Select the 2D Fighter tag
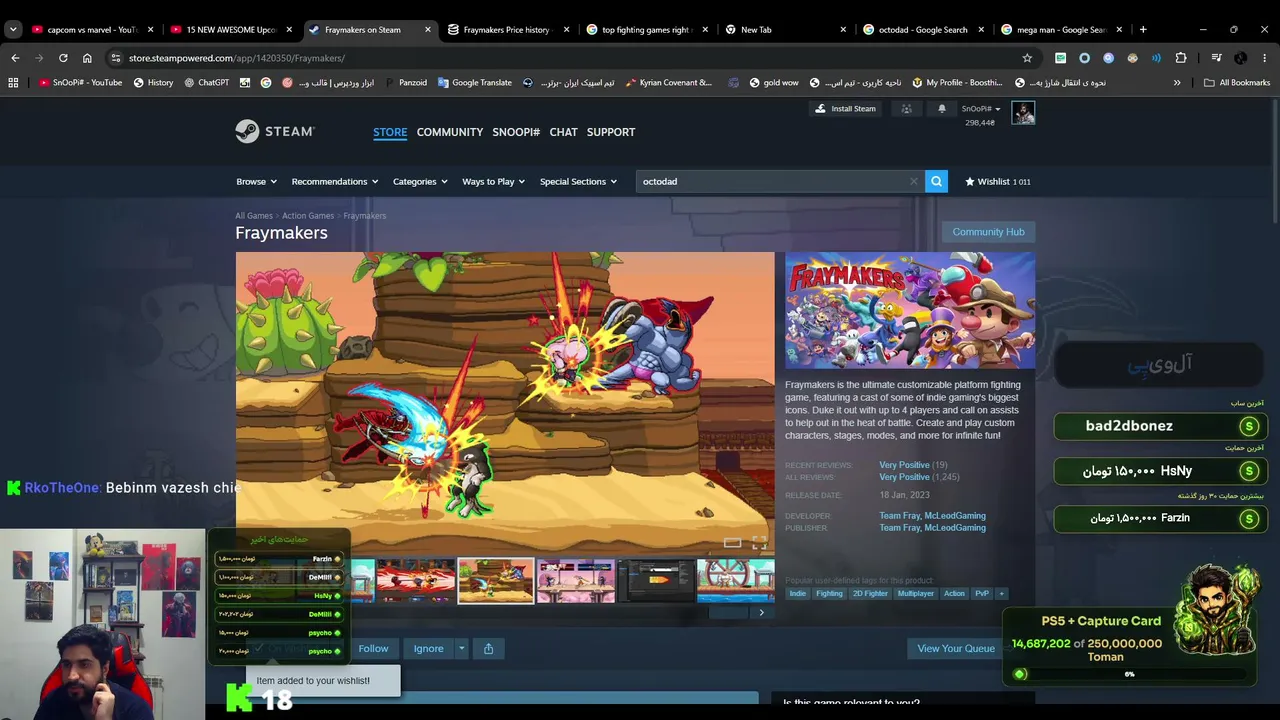The width and height of the screenshot is (1280, 720). tap(870, 593)
